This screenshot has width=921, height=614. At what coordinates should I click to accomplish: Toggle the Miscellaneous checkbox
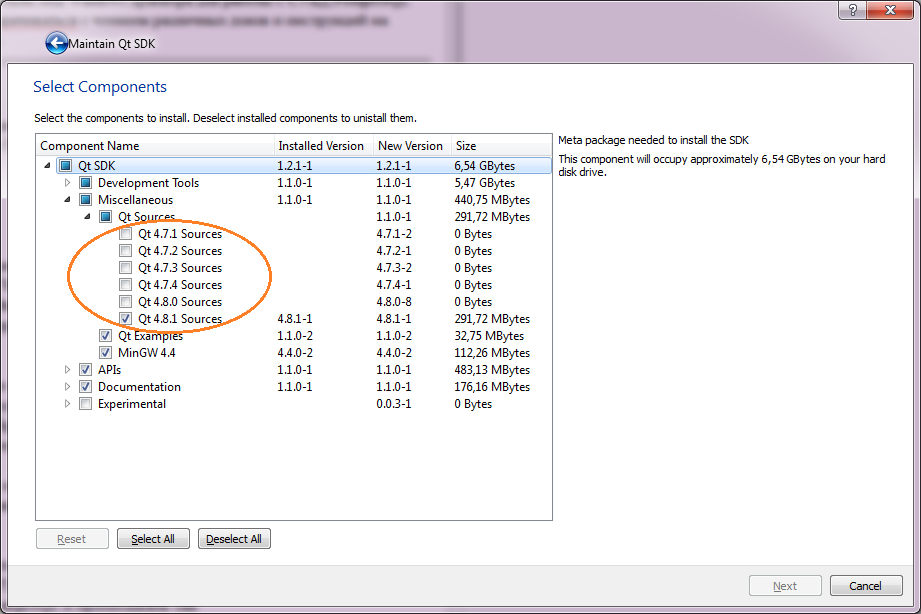pos(86,200)
